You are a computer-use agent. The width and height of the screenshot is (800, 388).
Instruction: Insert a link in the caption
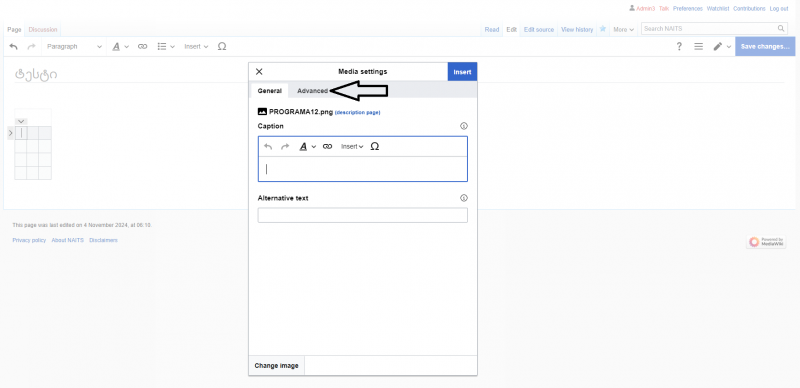click(x=328, y=147)
